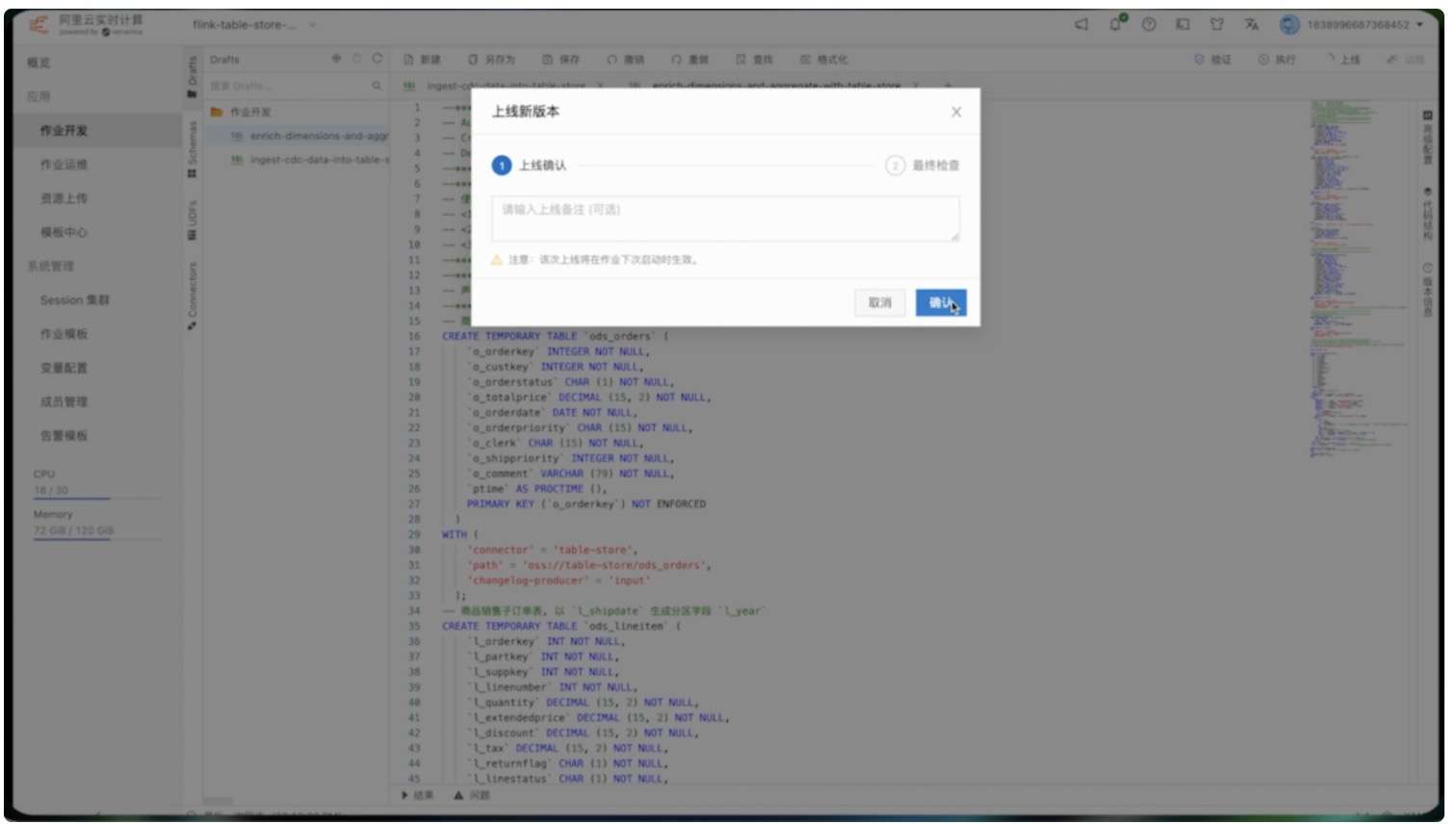Click the code minimap

click(x=1359, y=279)
